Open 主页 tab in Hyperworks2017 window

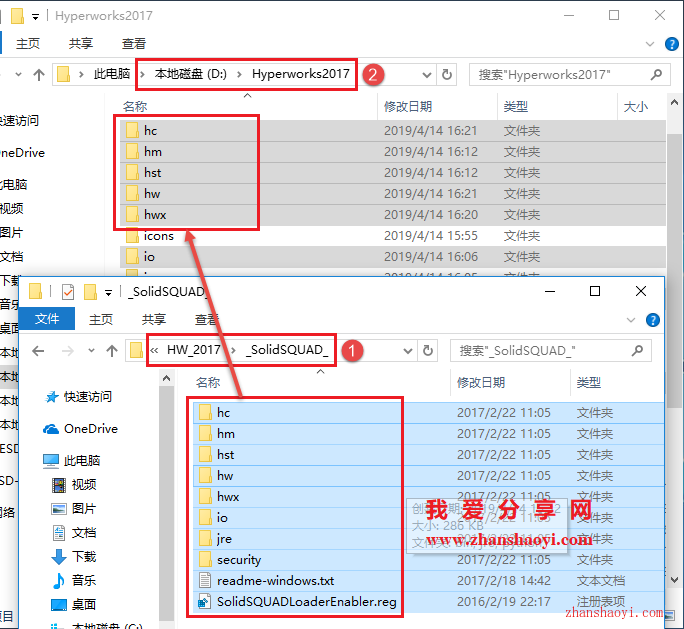(27, 43)
